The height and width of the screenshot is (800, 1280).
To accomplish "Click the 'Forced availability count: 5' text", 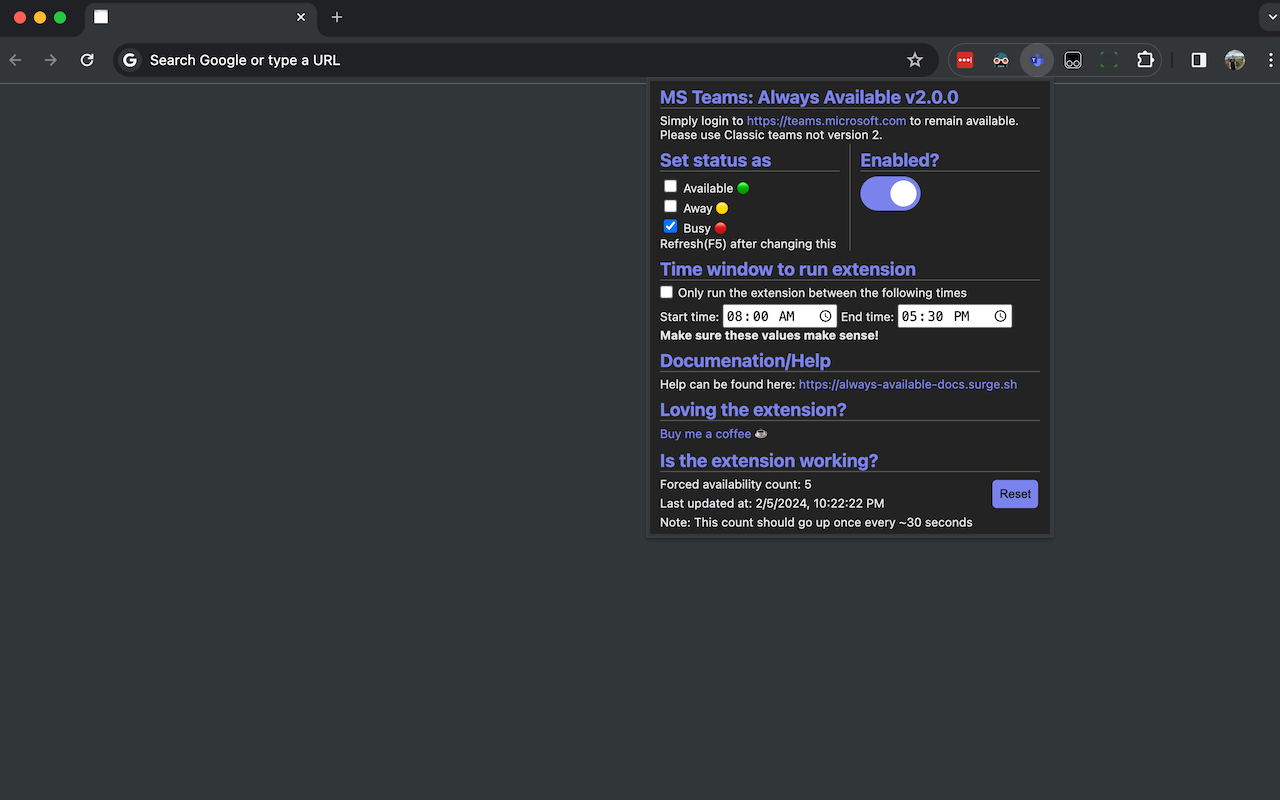I will pos(736,484).
